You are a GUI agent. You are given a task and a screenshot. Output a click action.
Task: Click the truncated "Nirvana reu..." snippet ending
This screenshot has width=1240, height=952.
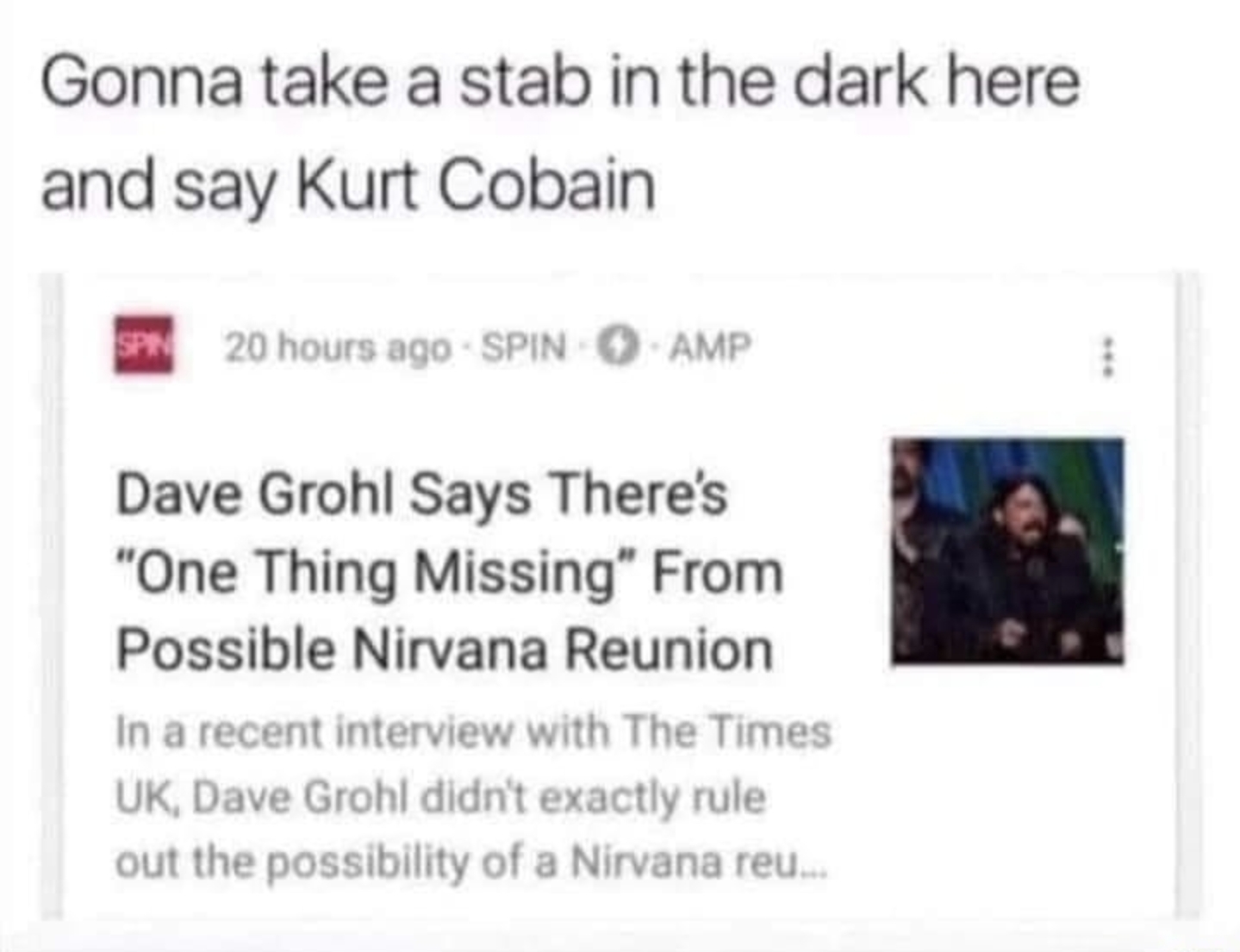(698, 861)
